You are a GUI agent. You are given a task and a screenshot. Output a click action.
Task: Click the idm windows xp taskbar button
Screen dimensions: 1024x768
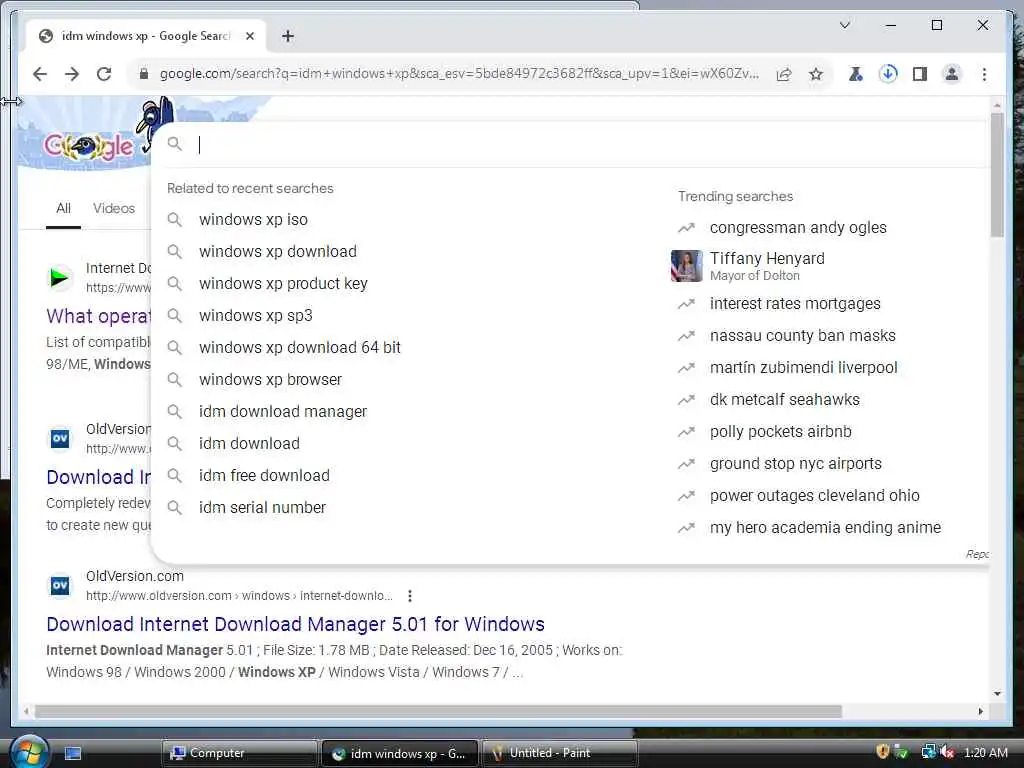[400, 753]
